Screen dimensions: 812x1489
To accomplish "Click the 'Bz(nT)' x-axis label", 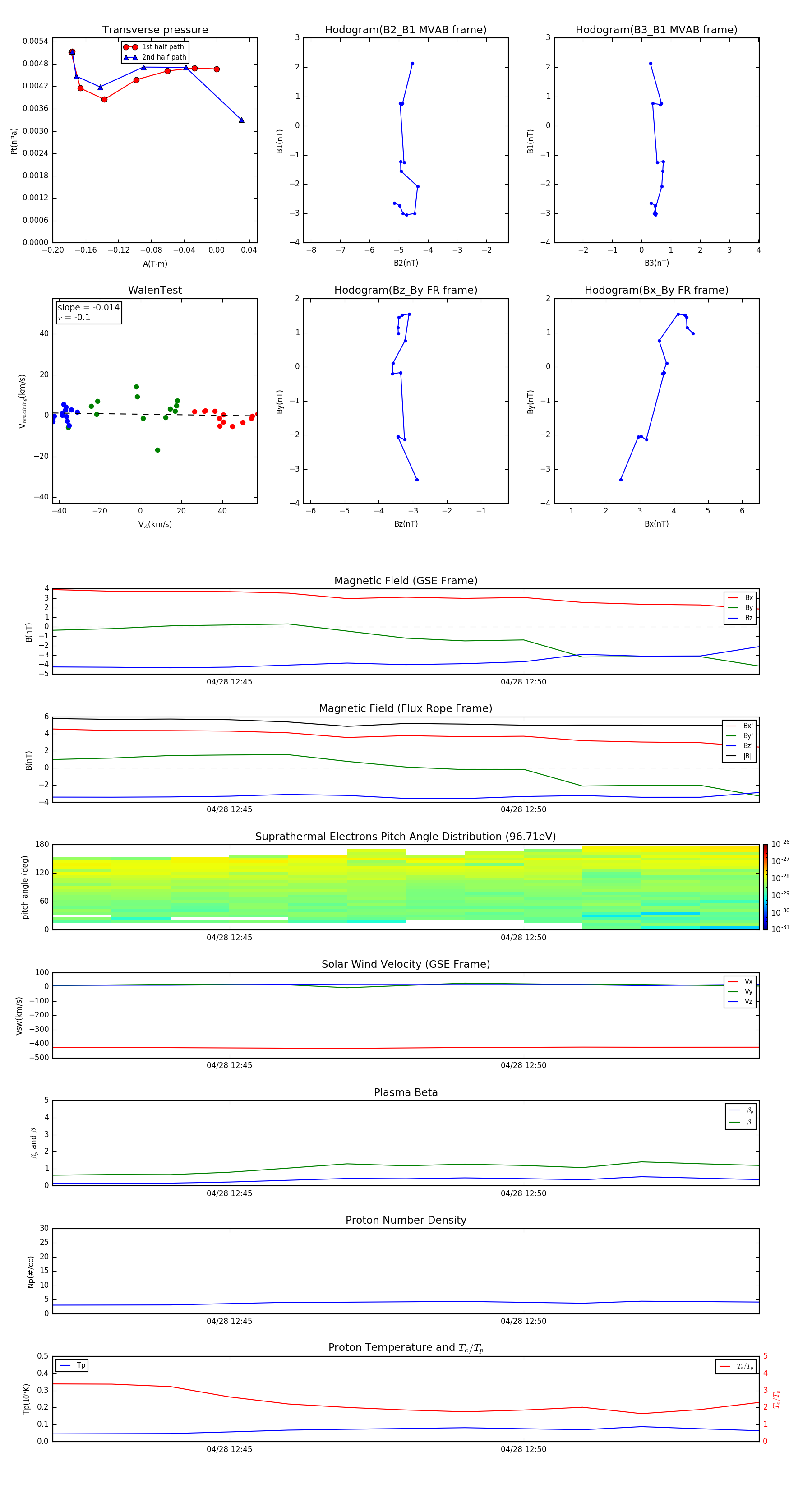I will (406, 524).
